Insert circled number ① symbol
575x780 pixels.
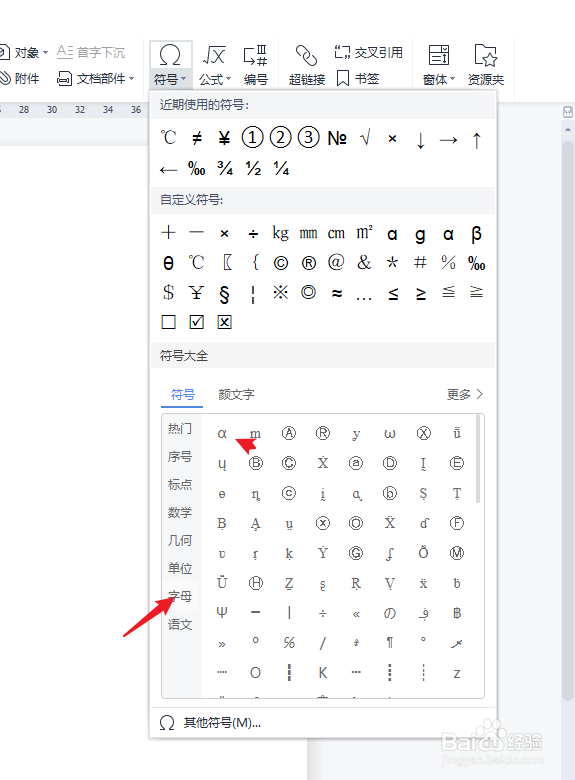pos(252,137)
